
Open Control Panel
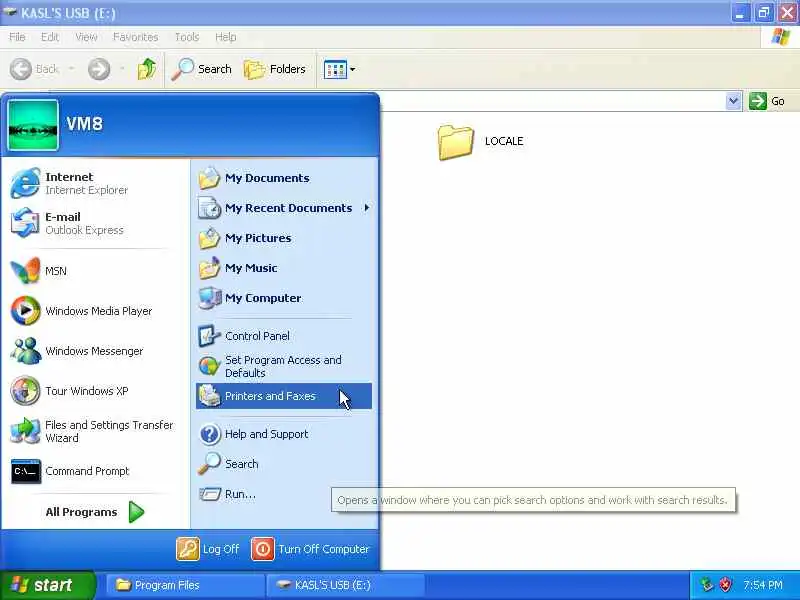[x=284, y=336]
